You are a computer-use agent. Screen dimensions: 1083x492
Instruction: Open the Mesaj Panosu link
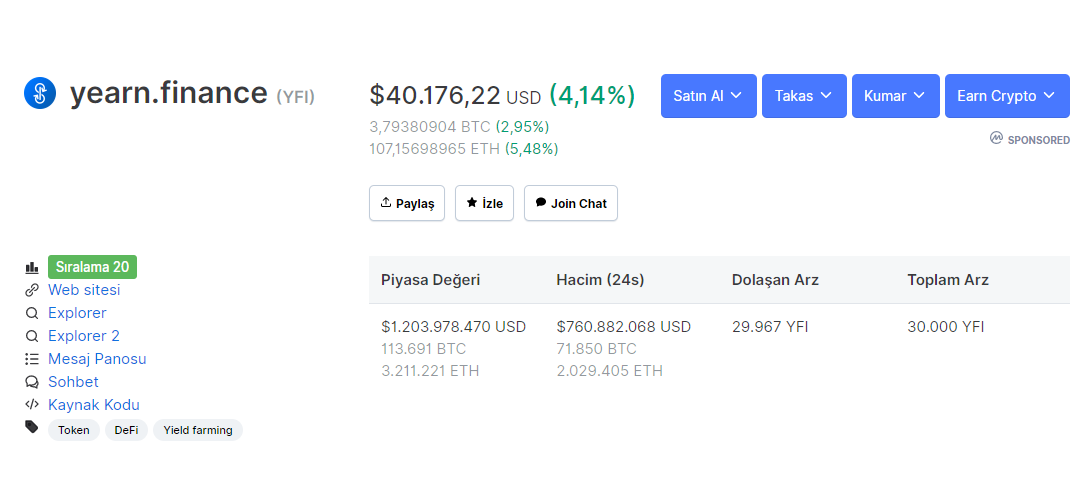[x=97, y=359]
